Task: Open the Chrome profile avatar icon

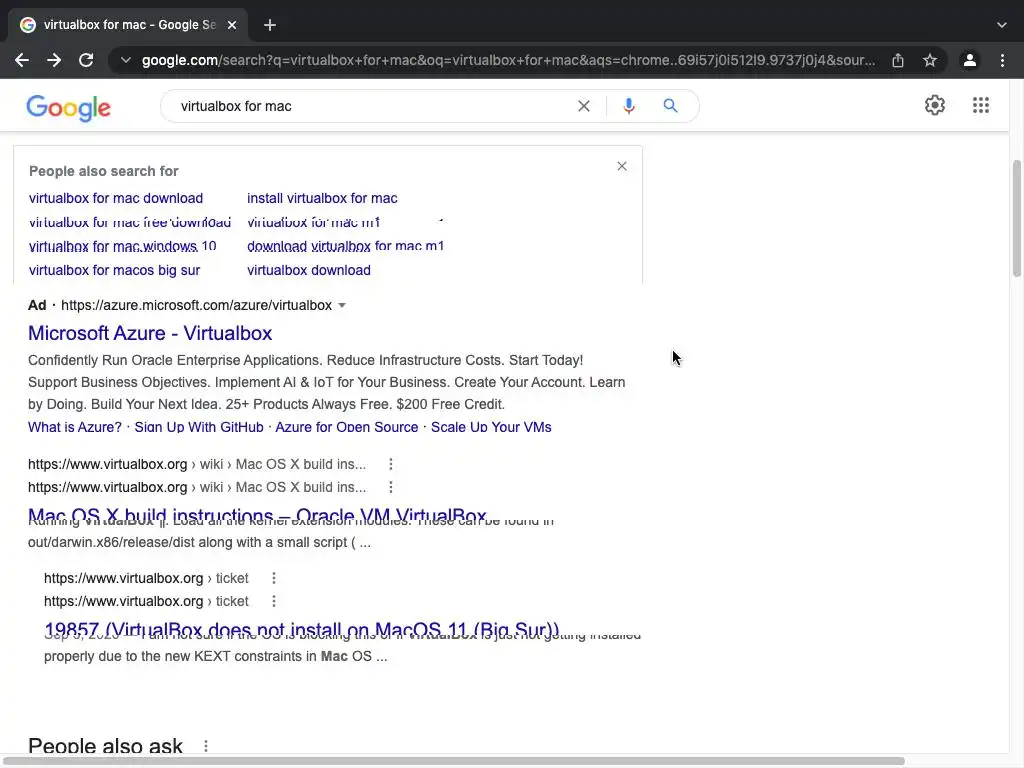Action: tap(970, 60)
